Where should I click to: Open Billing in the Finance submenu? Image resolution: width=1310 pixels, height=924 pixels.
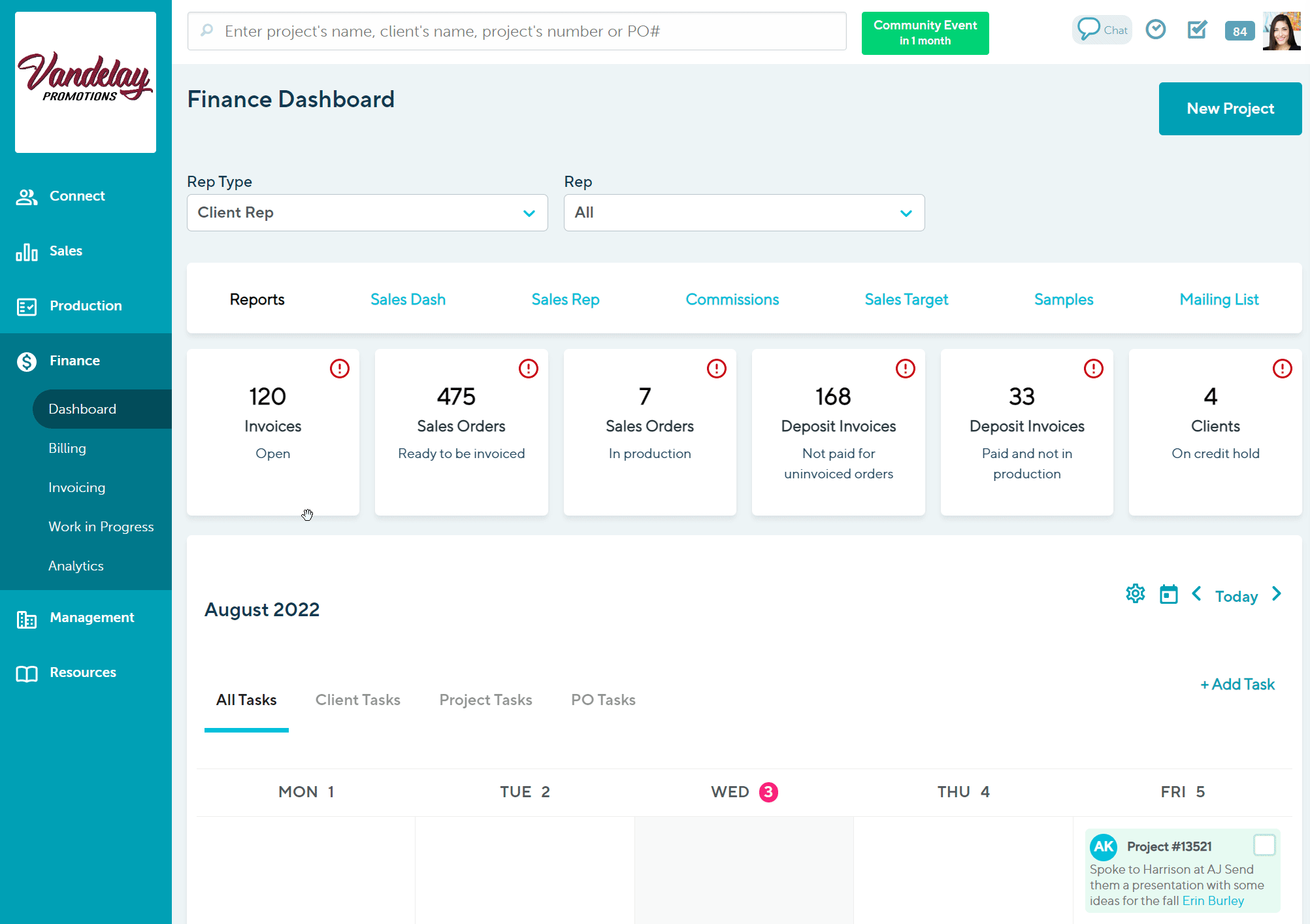coord(67,448)
